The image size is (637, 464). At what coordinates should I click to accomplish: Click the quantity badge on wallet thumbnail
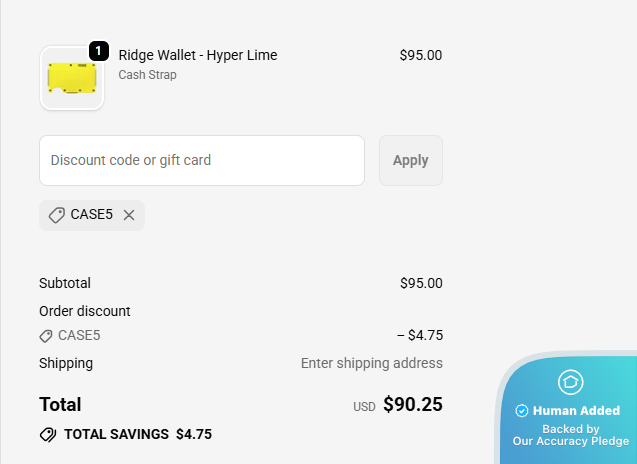click(98, 50)
